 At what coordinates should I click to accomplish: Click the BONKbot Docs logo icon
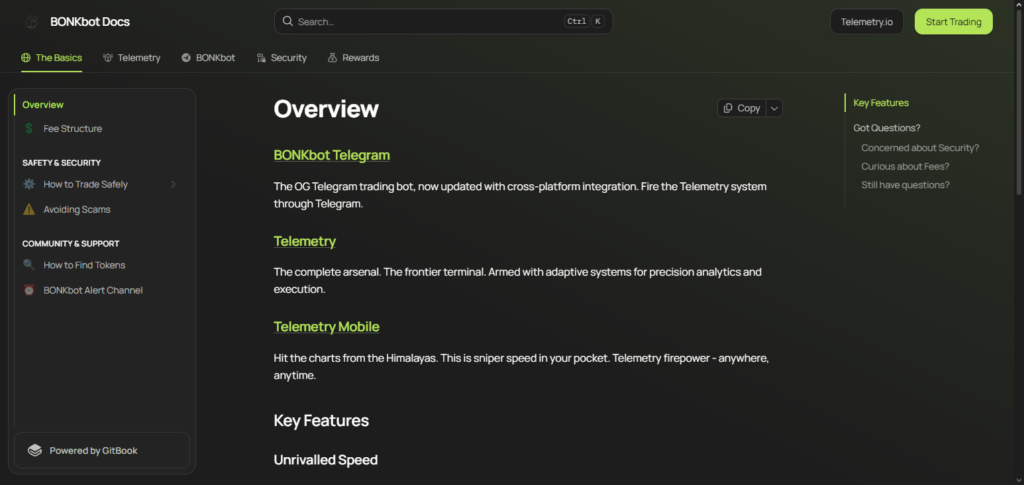coord(32,21)
